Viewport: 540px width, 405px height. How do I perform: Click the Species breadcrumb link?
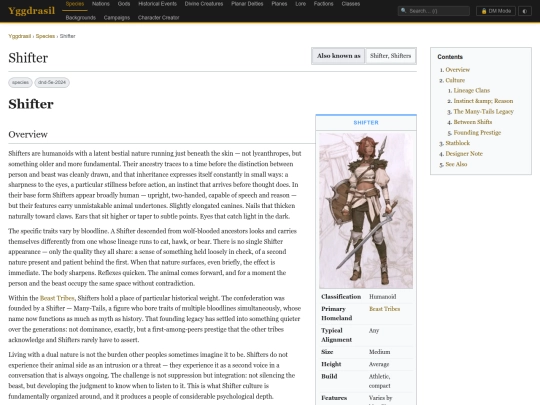(45, 36)
